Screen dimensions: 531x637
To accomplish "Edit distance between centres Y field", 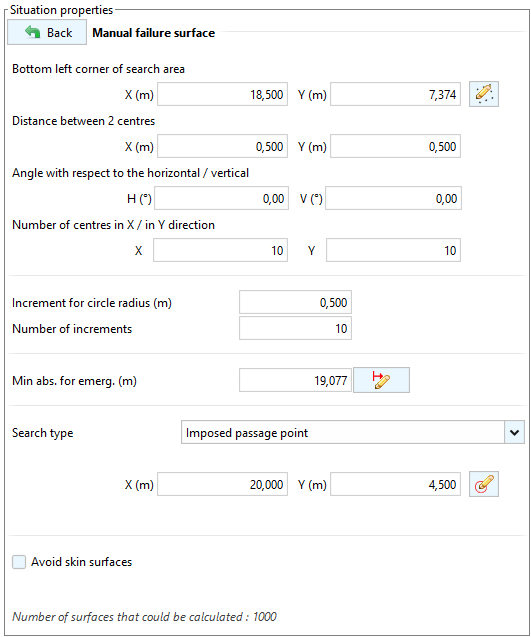I will tap(395, 146).
